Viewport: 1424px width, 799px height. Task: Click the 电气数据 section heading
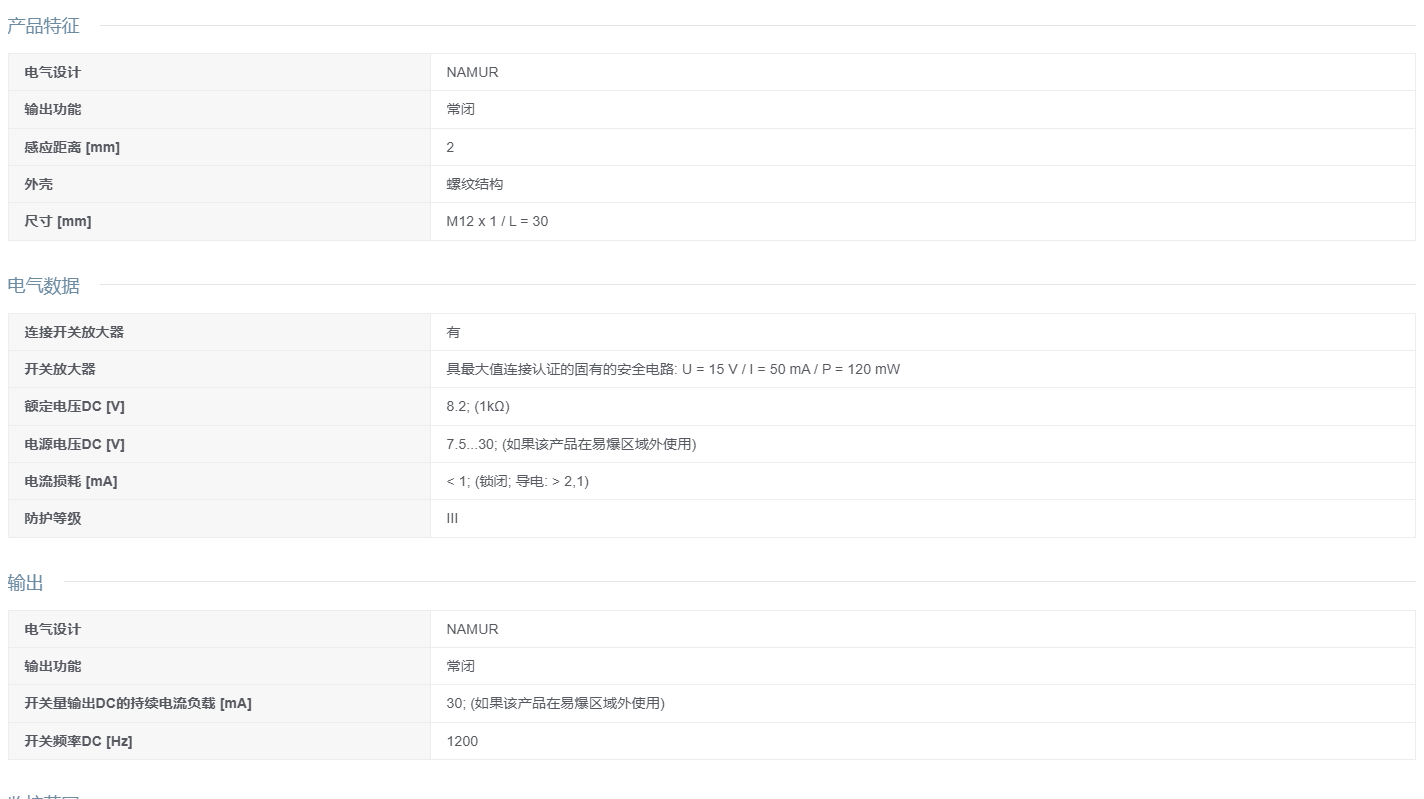coord(43,286)
